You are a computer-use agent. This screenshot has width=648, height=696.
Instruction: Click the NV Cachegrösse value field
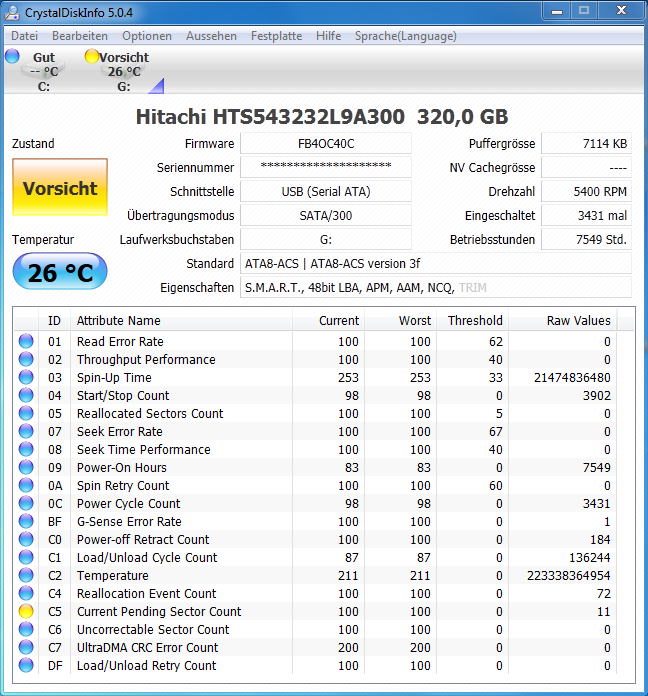(x=586, y=167)
